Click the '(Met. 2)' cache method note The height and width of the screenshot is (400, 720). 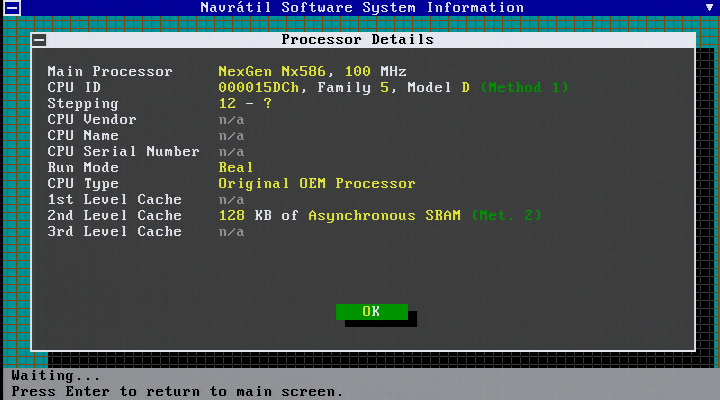(x=506, y=215)
